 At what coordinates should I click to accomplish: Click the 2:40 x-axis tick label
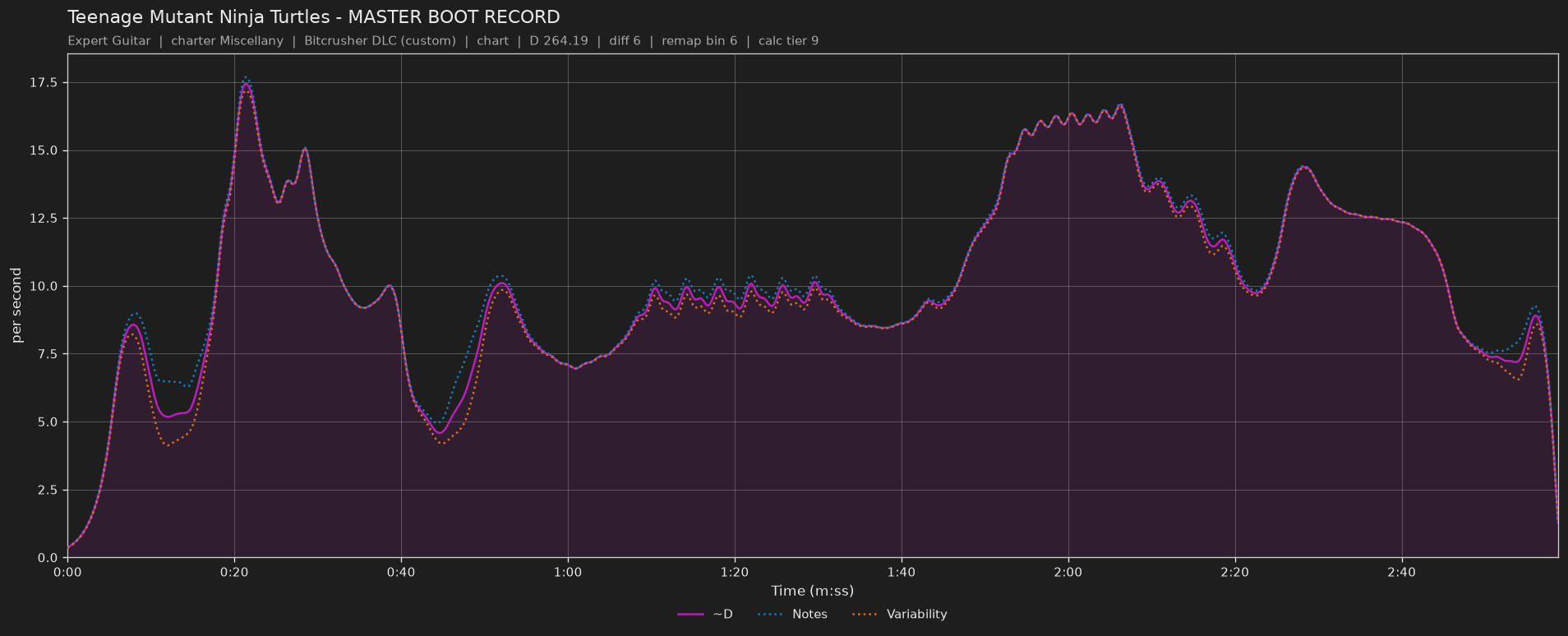coord(1402,572)
